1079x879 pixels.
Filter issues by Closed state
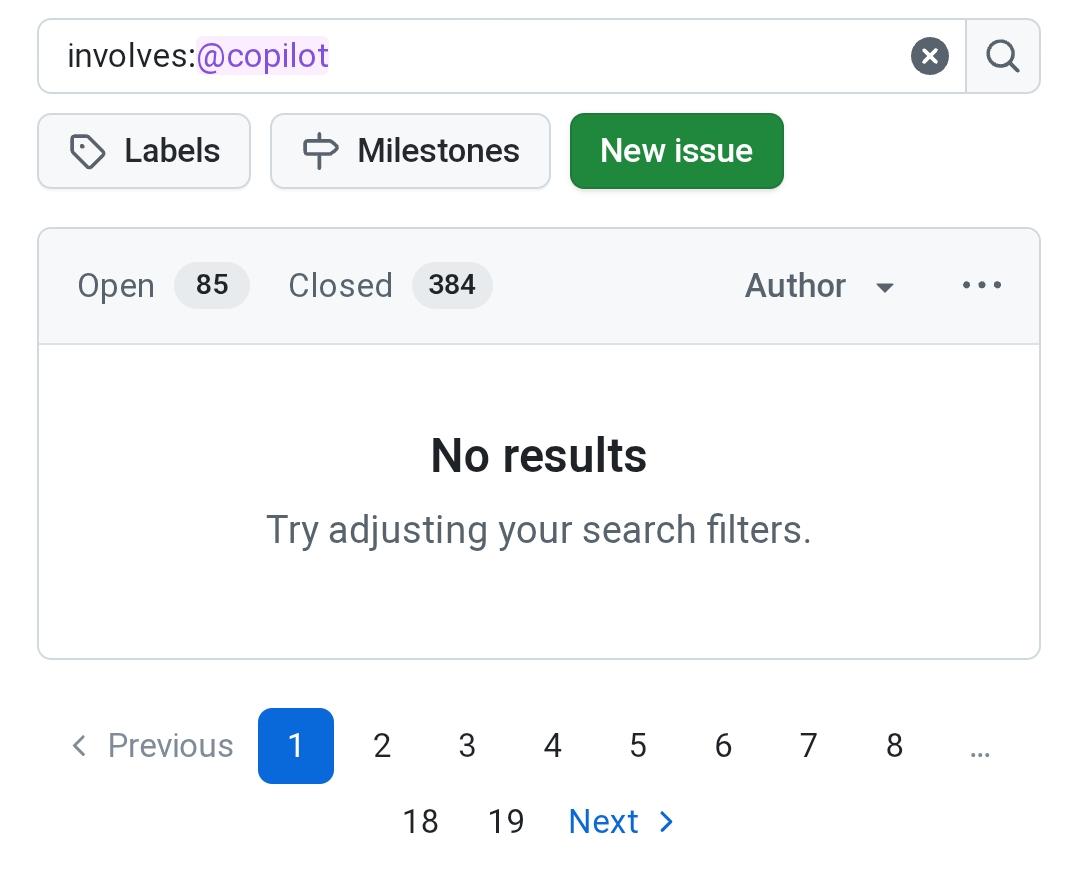coord(340,285)
